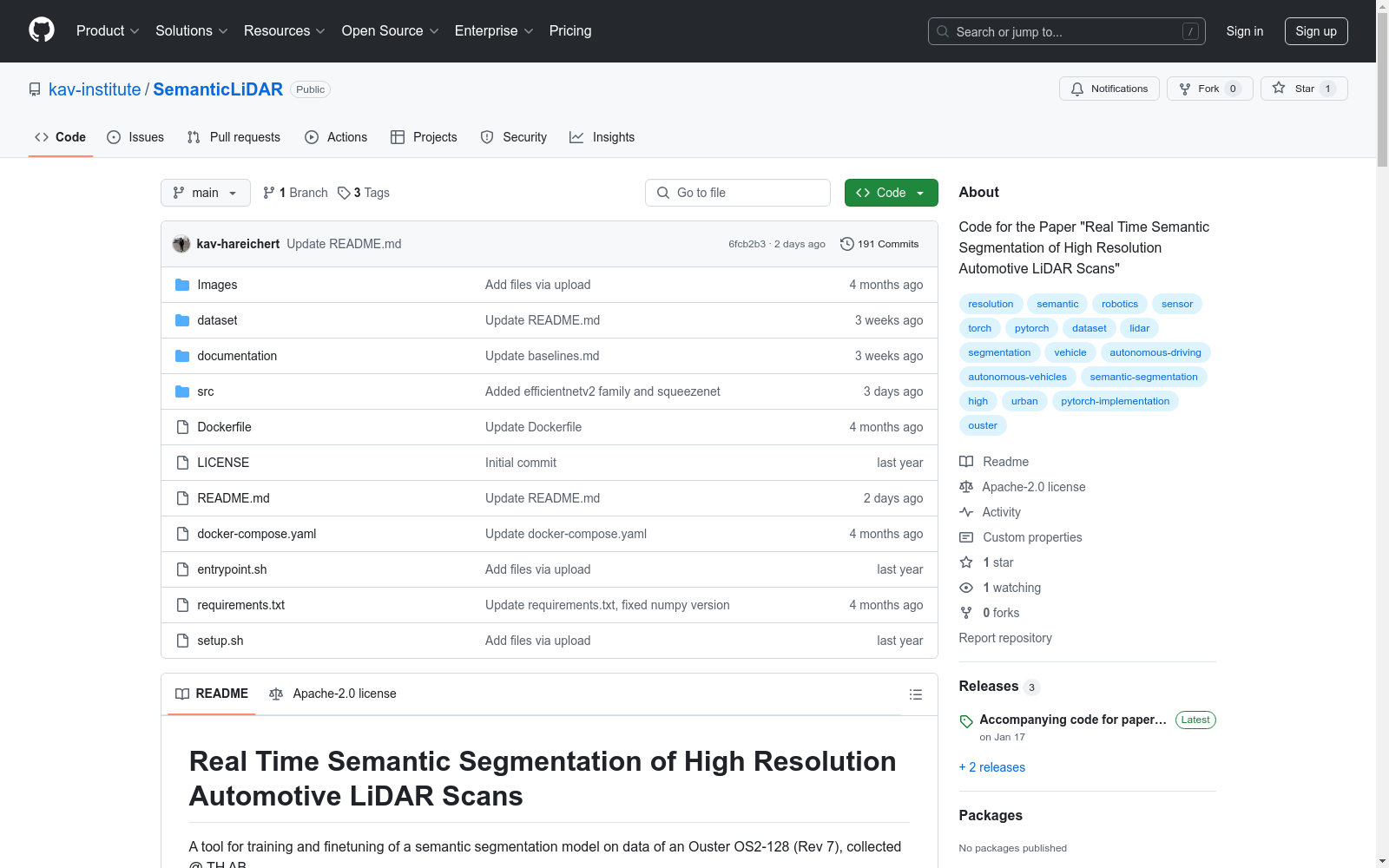The height and width of the screenshot is (868, 1389).
Task: Open the README outline list icon
Action: (915, 694)
